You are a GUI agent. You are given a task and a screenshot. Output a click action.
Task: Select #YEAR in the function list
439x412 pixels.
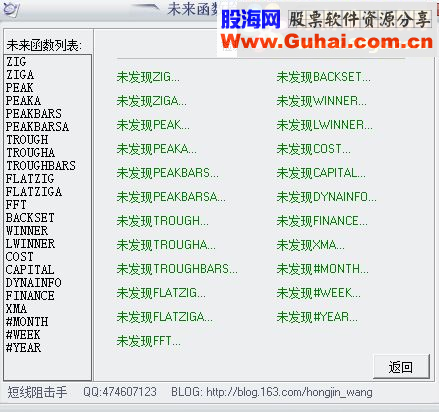click(x=23, y=348)
